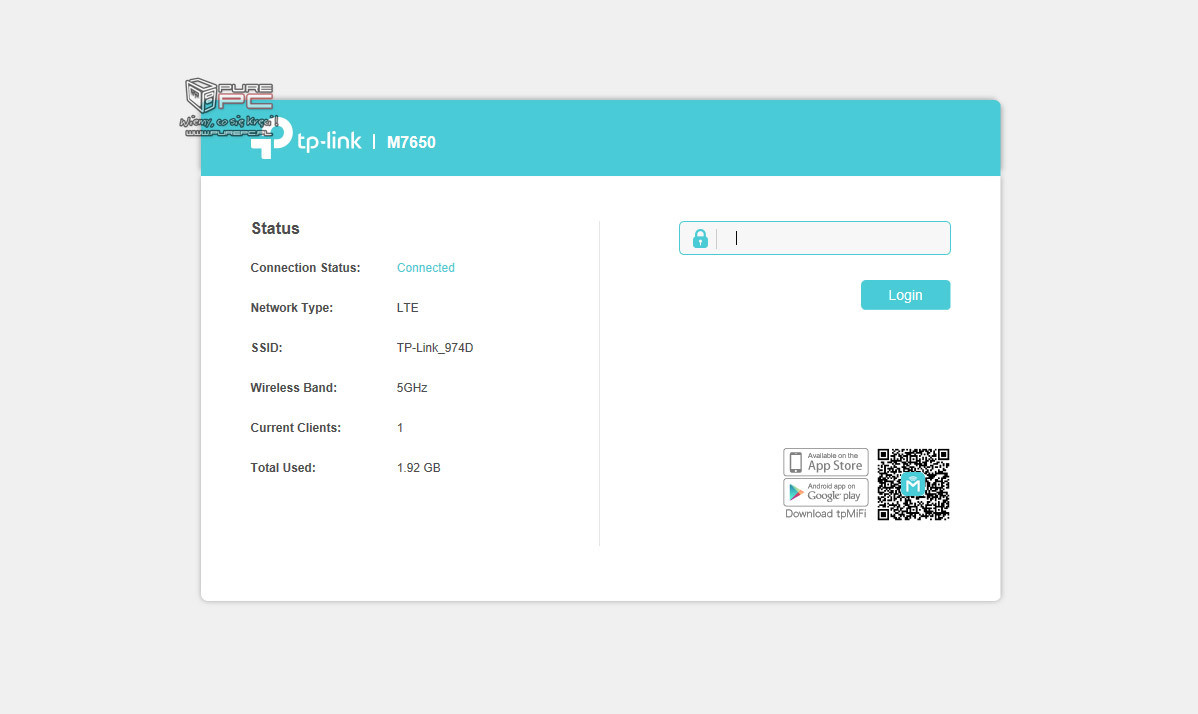Image resolution: width=1198 pixels, height=714 pixels.
Task: Click the lock icon in the password box
Action: 700,239
